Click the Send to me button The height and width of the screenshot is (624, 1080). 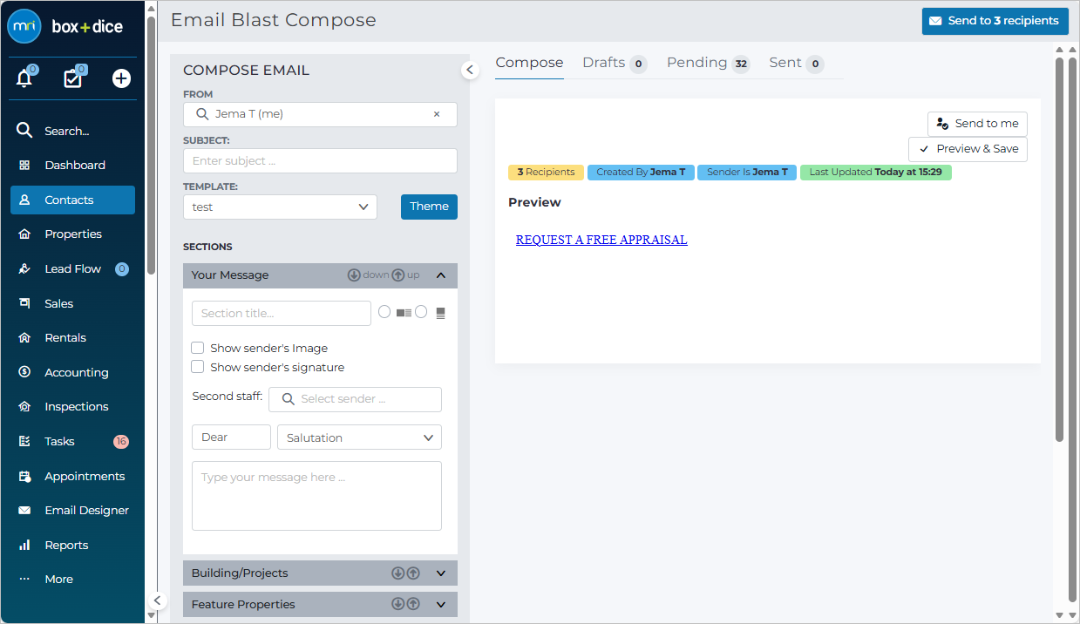point(977,124)
